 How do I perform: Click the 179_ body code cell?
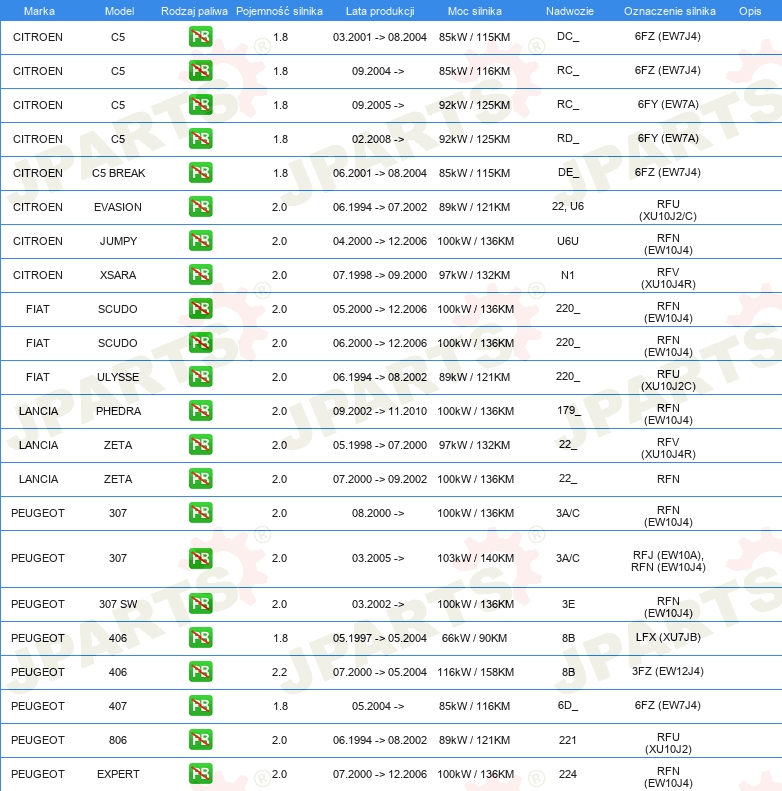point(569,410)
